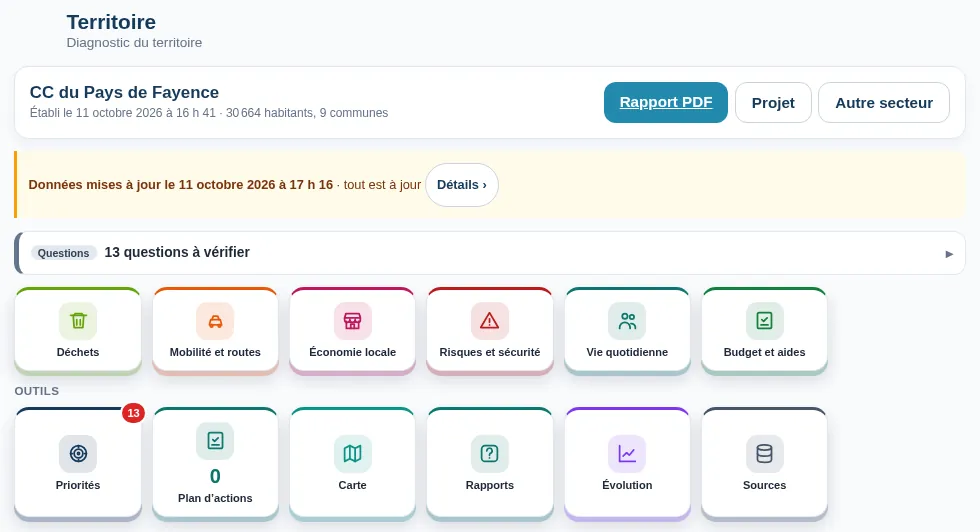
Task: Click the Mobilité et routes label
Action: pyautogui.click(x=215, y=352)
